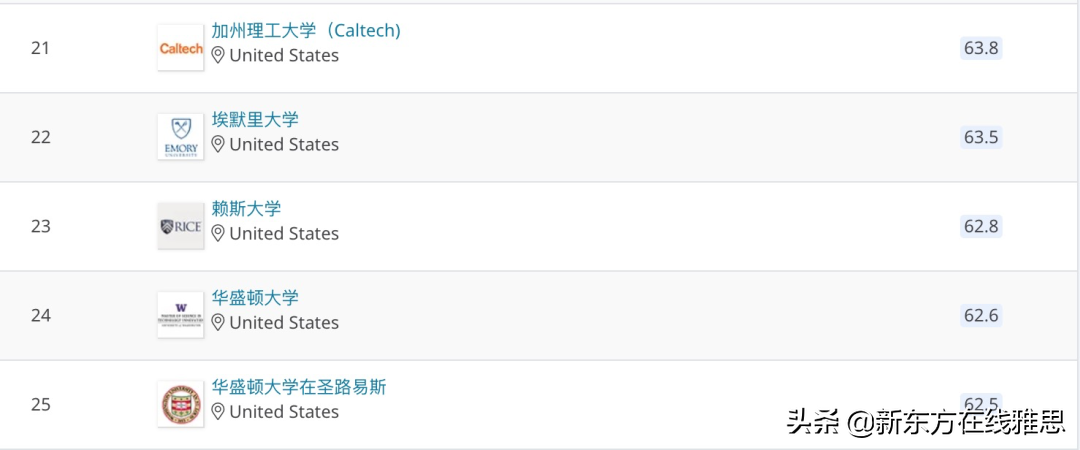Click the Caltech logo icon

tap(180, 48)
